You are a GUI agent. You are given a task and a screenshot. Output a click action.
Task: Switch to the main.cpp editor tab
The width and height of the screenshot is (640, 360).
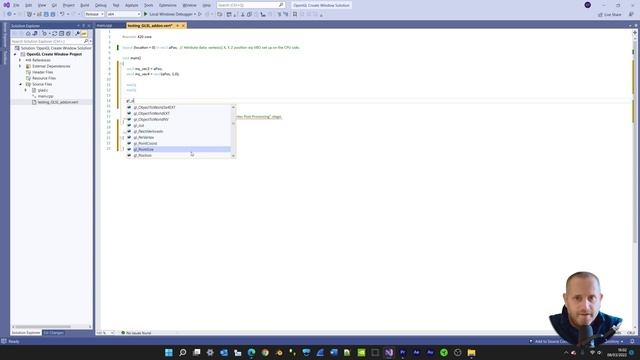[104, 26]
